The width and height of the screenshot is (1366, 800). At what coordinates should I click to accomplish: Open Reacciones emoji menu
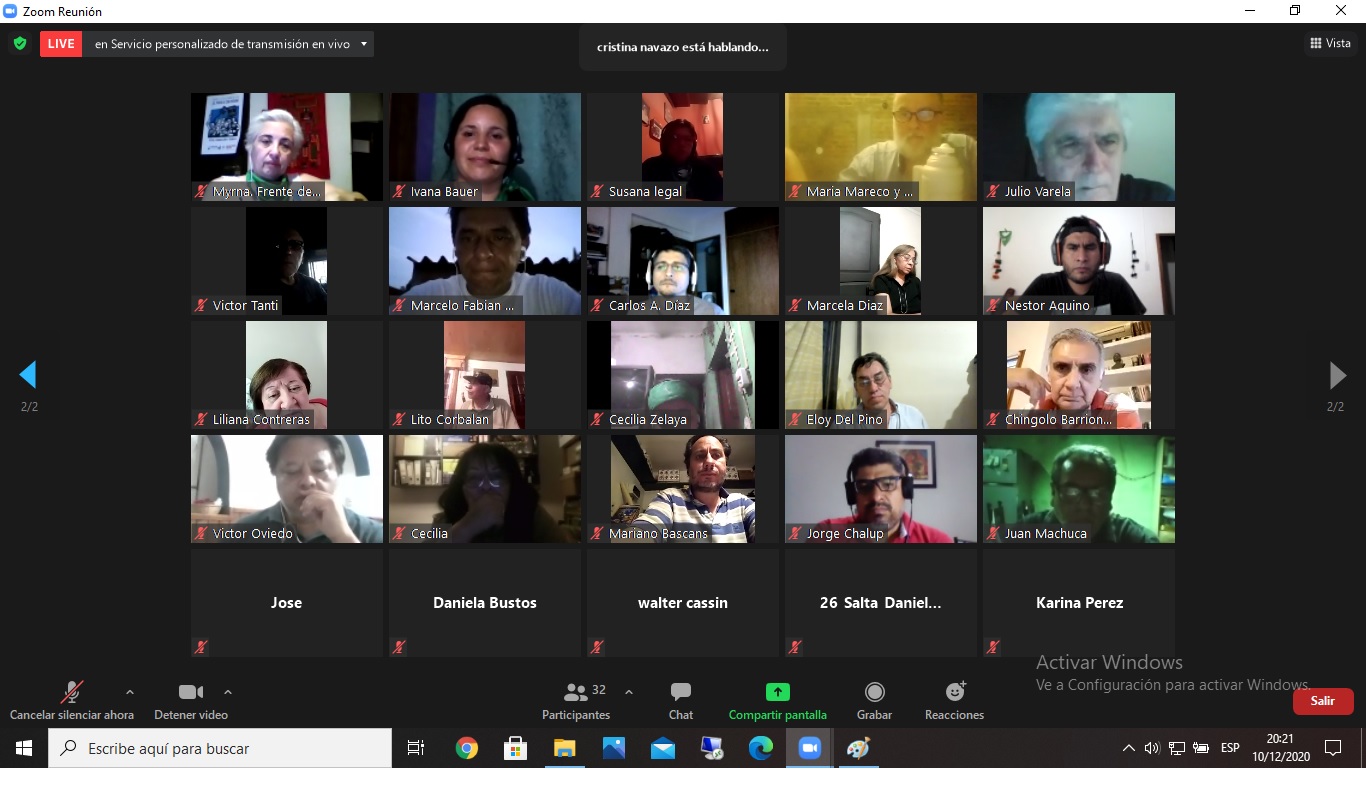pos(955,700)
